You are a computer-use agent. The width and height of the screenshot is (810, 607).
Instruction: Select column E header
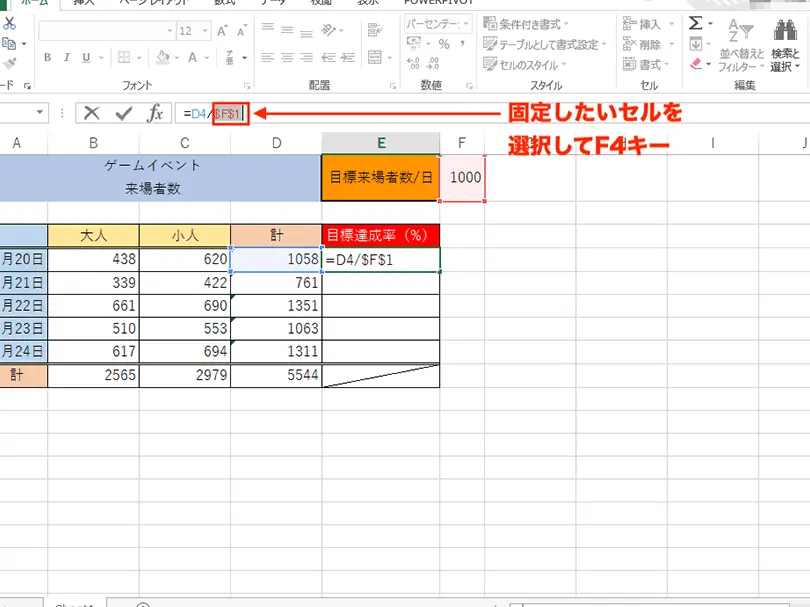(x=381, y=143)
